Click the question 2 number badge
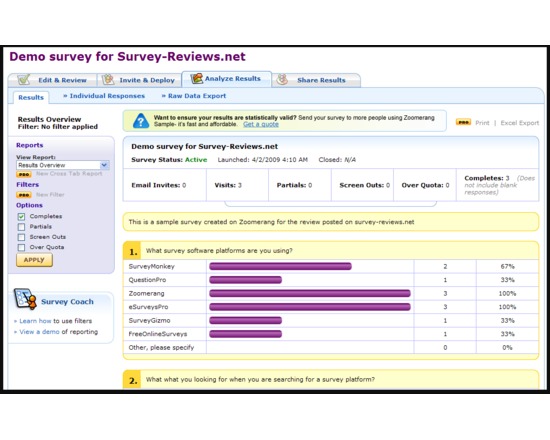 coord(133,380)
